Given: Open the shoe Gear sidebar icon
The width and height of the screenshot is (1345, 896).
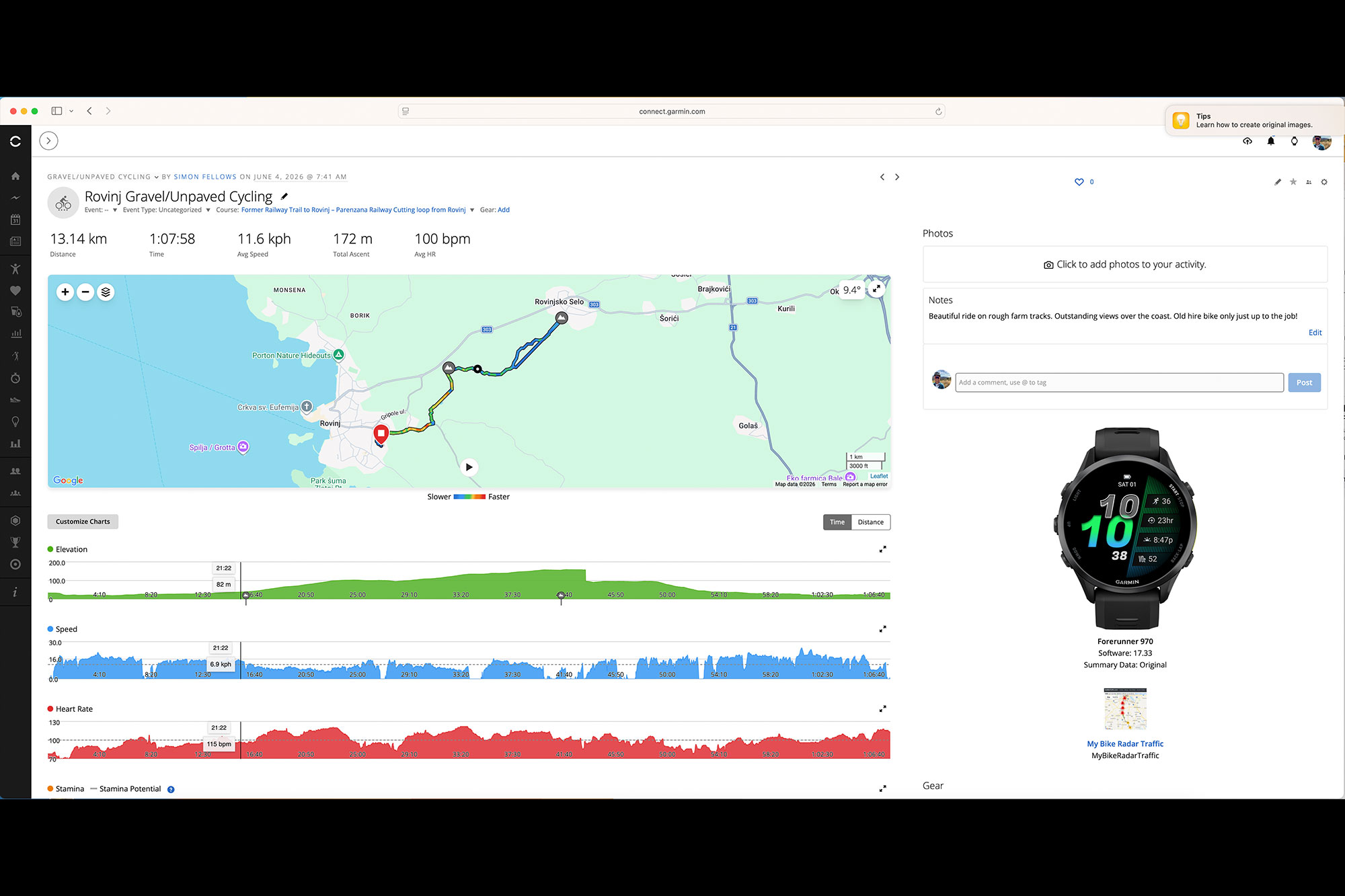Looking at the screenshot, I should (x=15, y=400).
